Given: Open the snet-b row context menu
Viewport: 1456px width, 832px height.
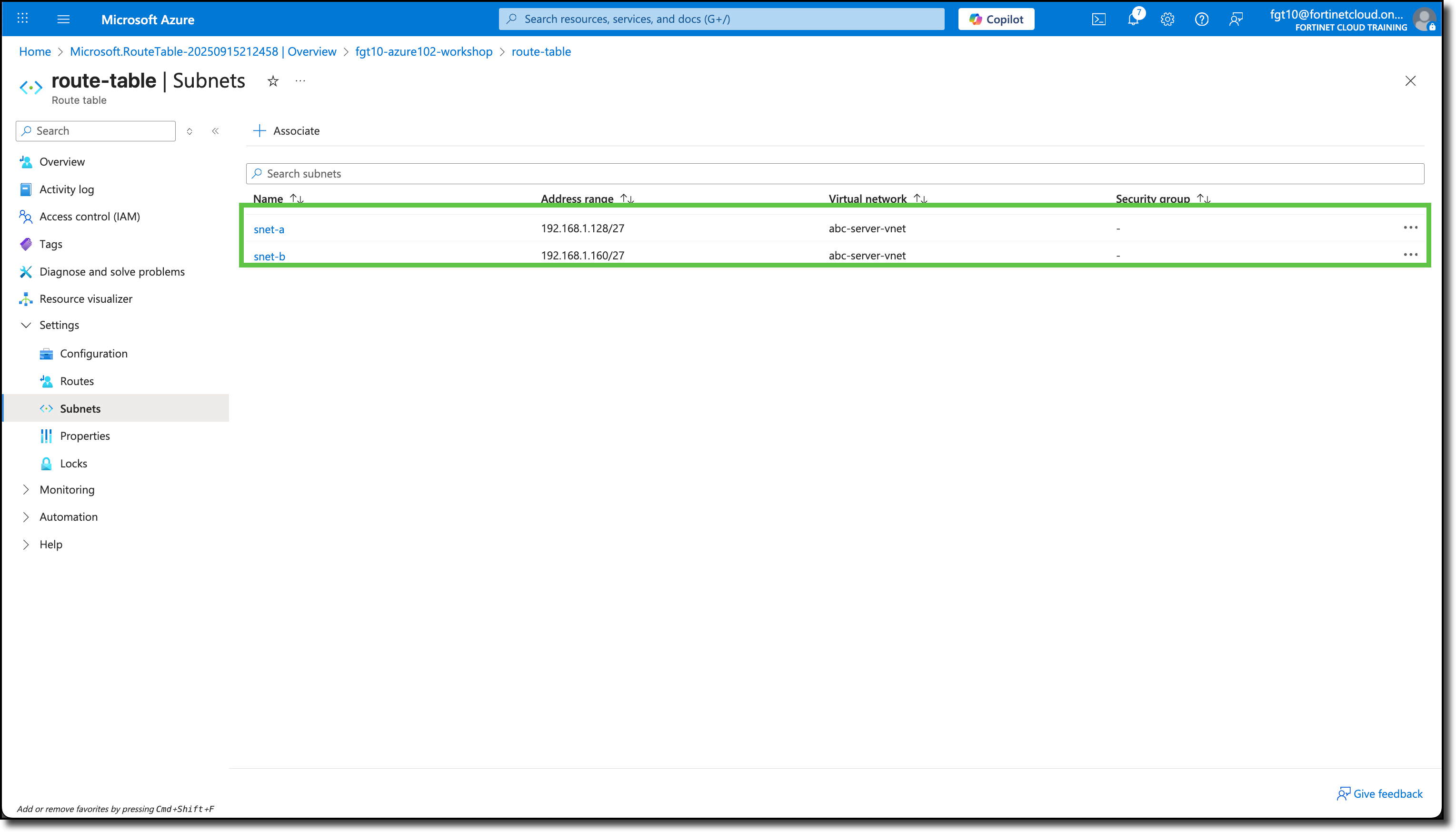Looking at the screenshot, I should (x=1411, y=255).
